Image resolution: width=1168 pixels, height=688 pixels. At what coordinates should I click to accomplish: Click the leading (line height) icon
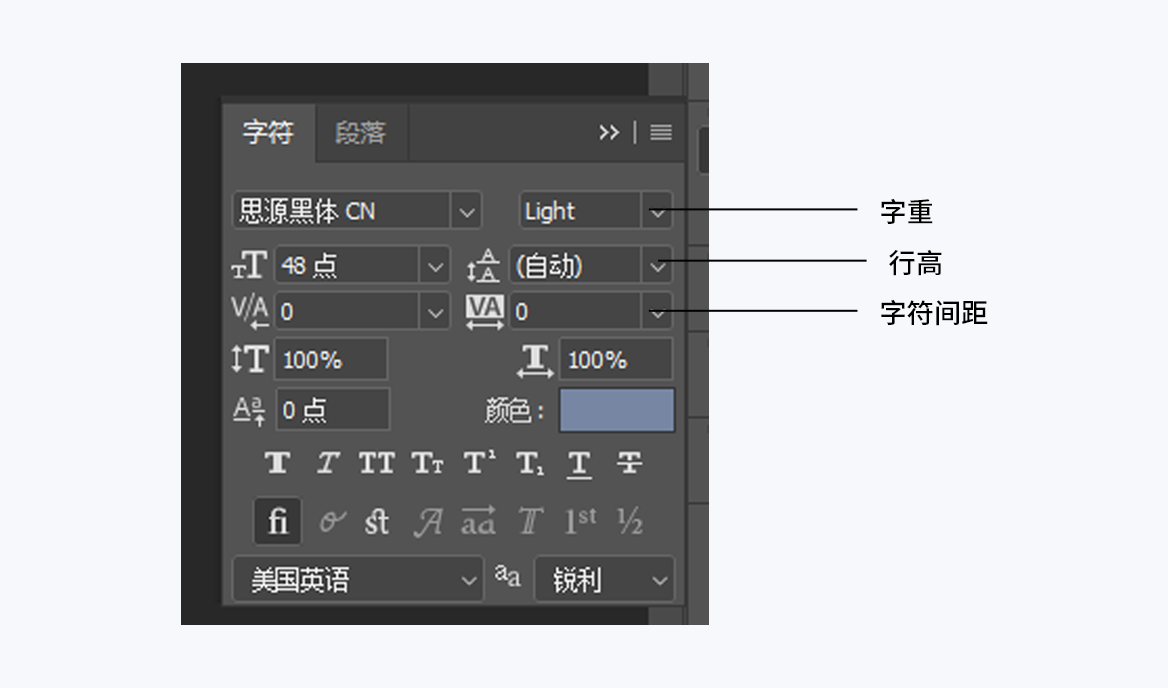pos(483,265)
